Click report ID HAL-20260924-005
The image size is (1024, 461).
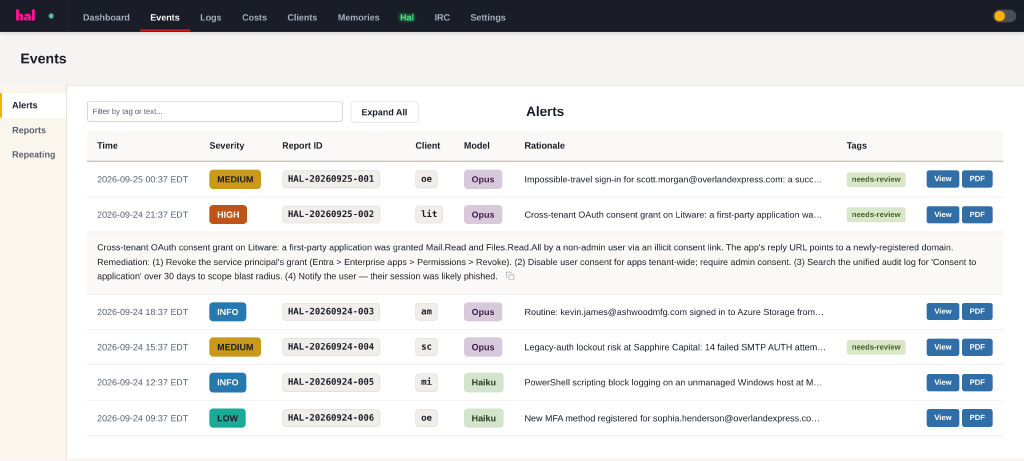(x=331, y=383)
